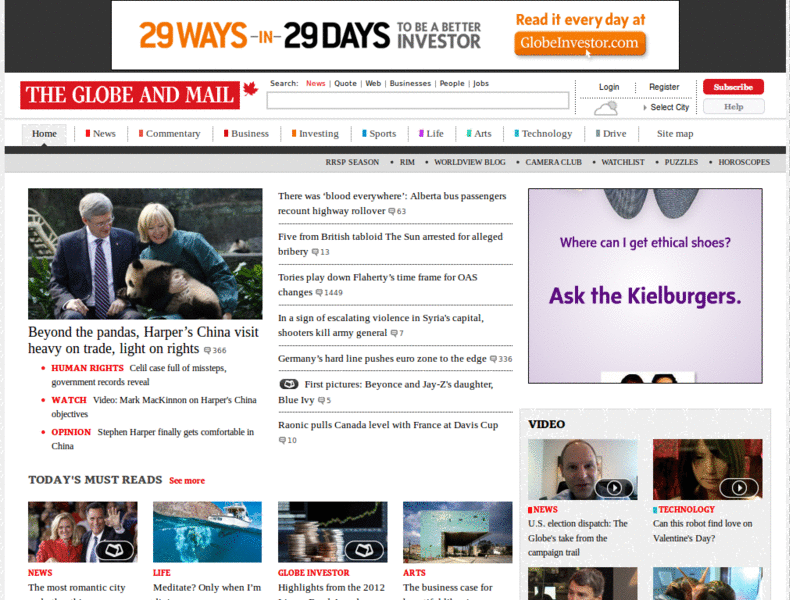This screenshot has width=800, height=600.
Task: Click the Register link
Action: point(664,87)
